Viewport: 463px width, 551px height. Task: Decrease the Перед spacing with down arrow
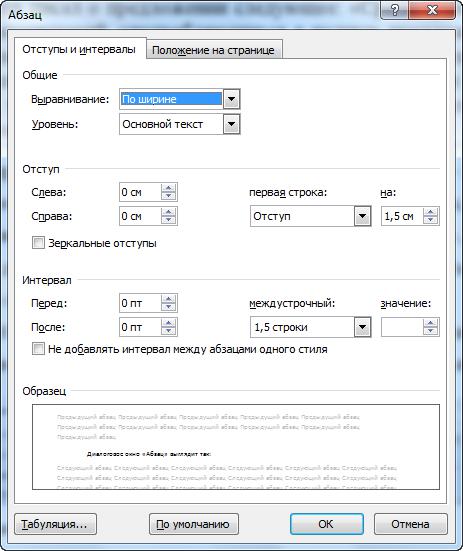pyautogui.click(x=169, y=307)
